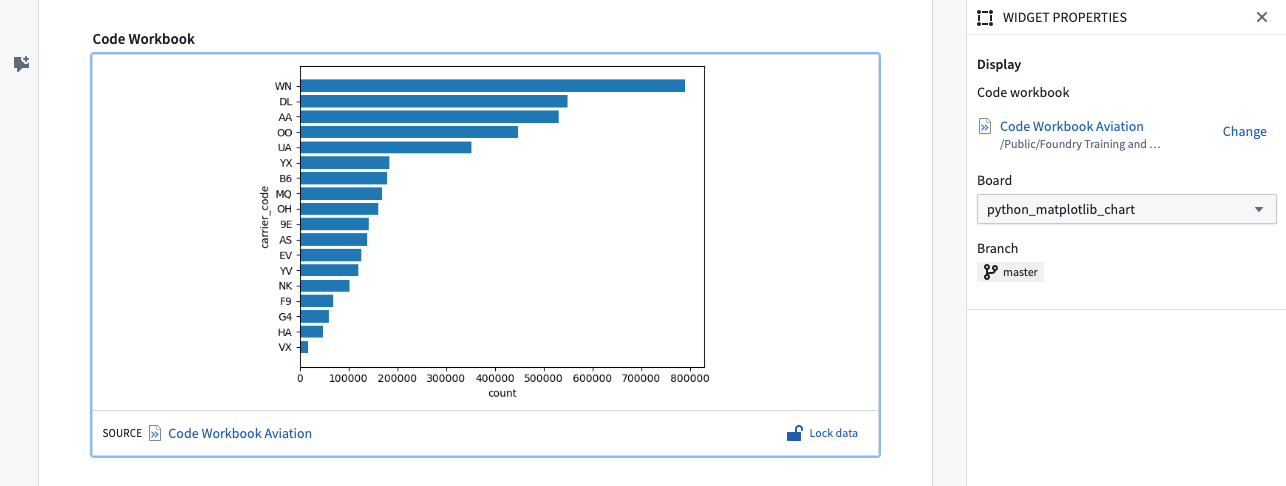The image size is (1286, 486).
Task: Click the workbook icon next to SOURCE
Action: 155,433
